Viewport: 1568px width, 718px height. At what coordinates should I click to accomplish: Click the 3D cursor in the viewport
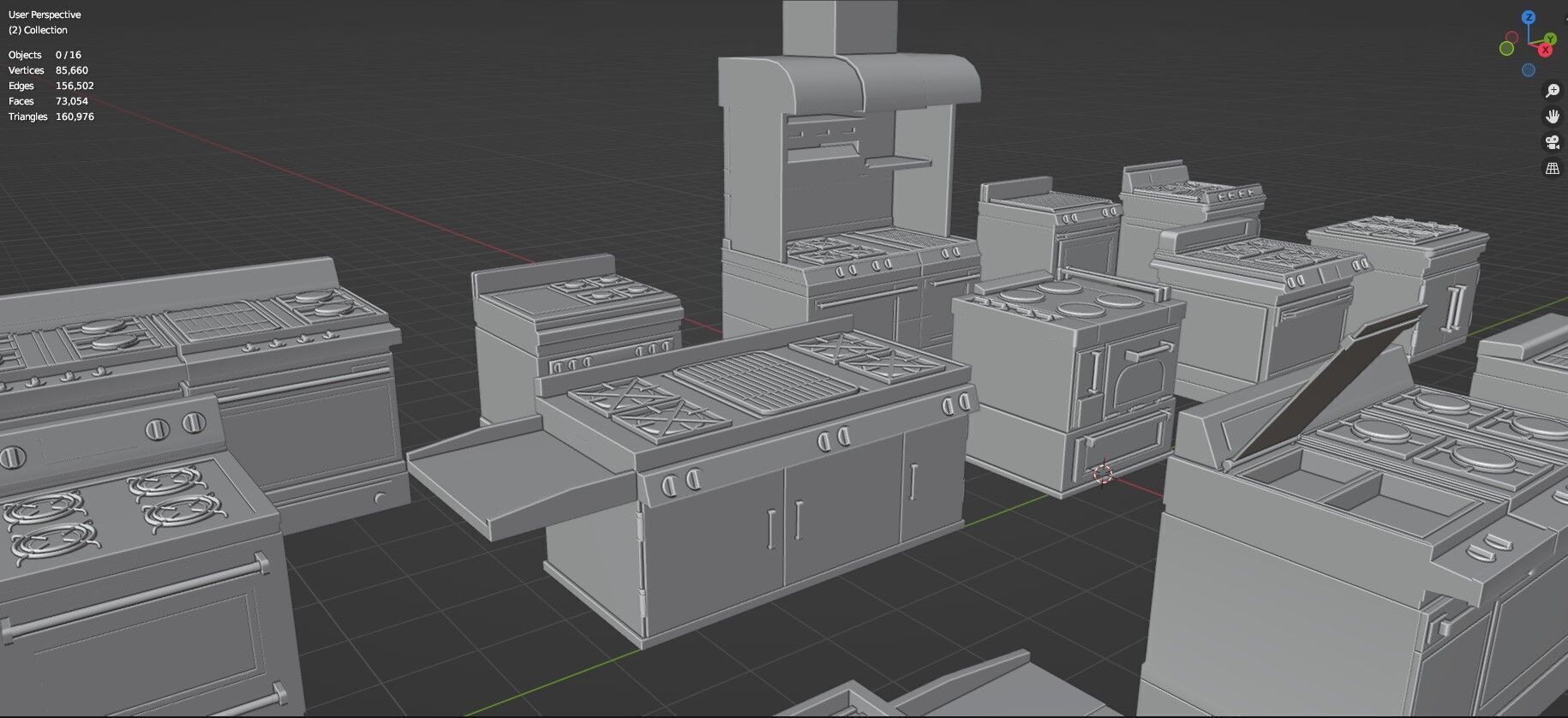tap(1103, 473)
